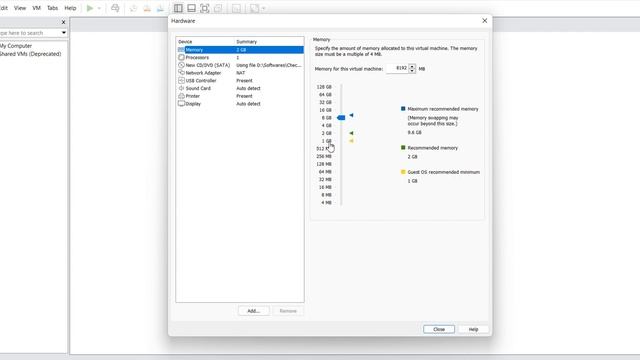The height and width of the screenshot is (360, 640).
Task: Toggle the thumbnail bar view icon
Action: 191,8
